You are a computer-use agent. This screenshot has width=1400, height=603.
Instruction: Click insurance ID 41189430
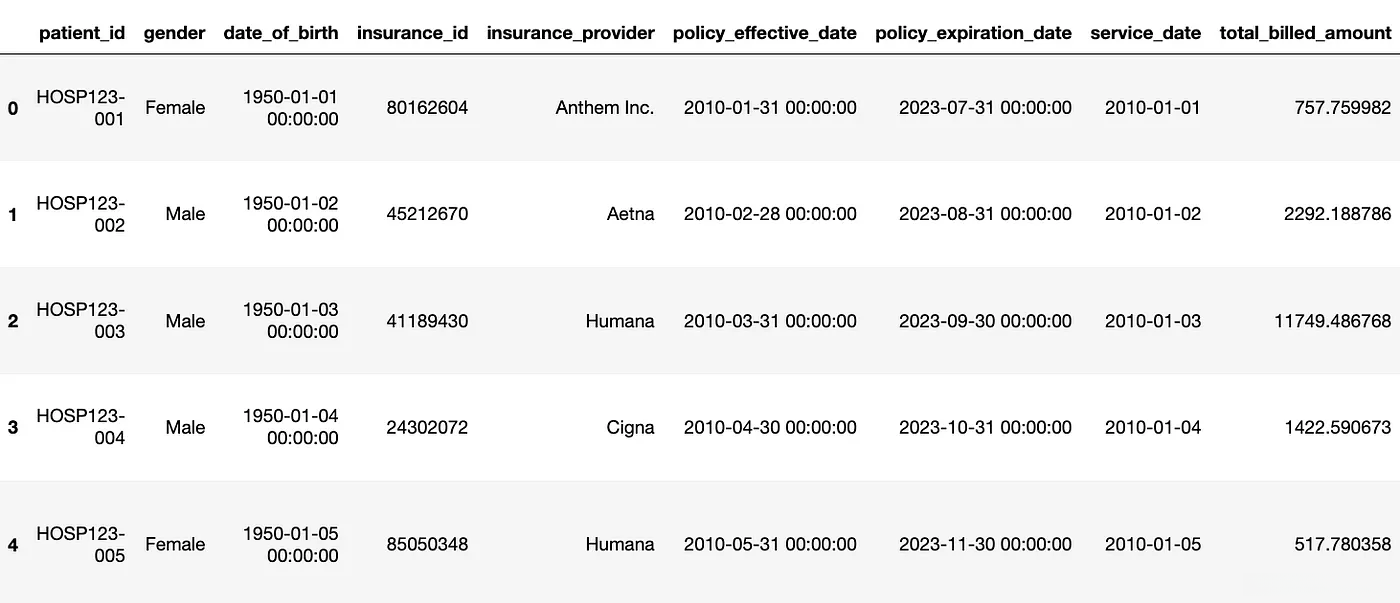coord(427,321)
